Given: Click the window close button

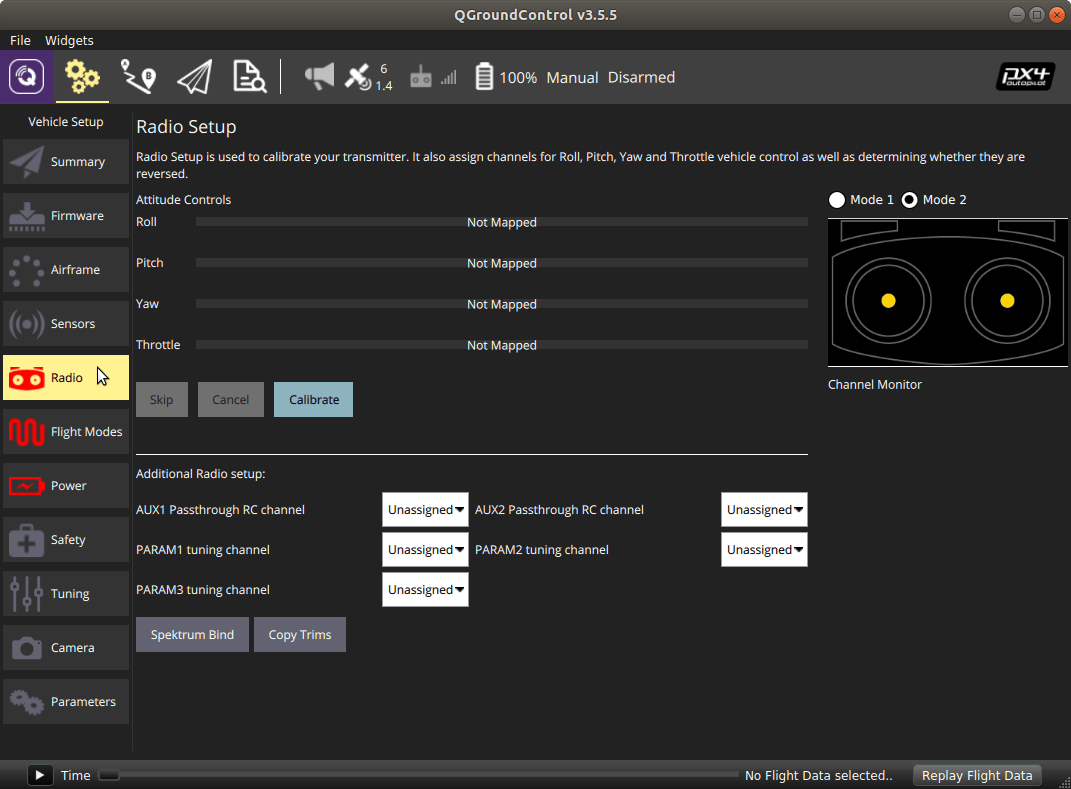Looking at the screenshot, I should point(1056,15).
